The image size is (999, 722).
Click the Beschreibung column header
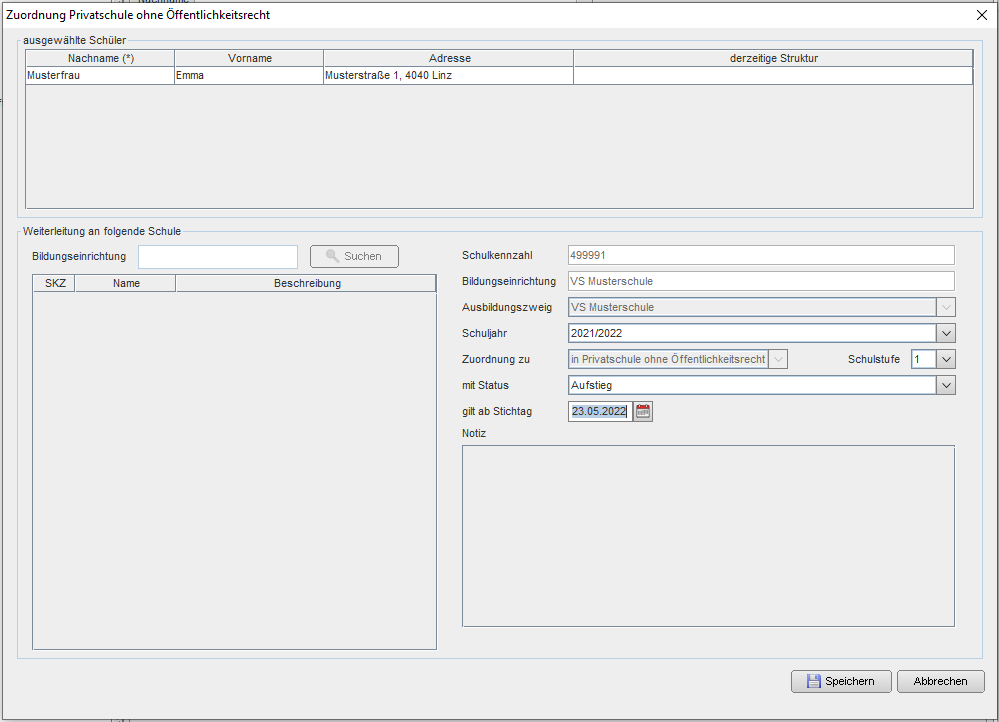click(x=307, y=283)
